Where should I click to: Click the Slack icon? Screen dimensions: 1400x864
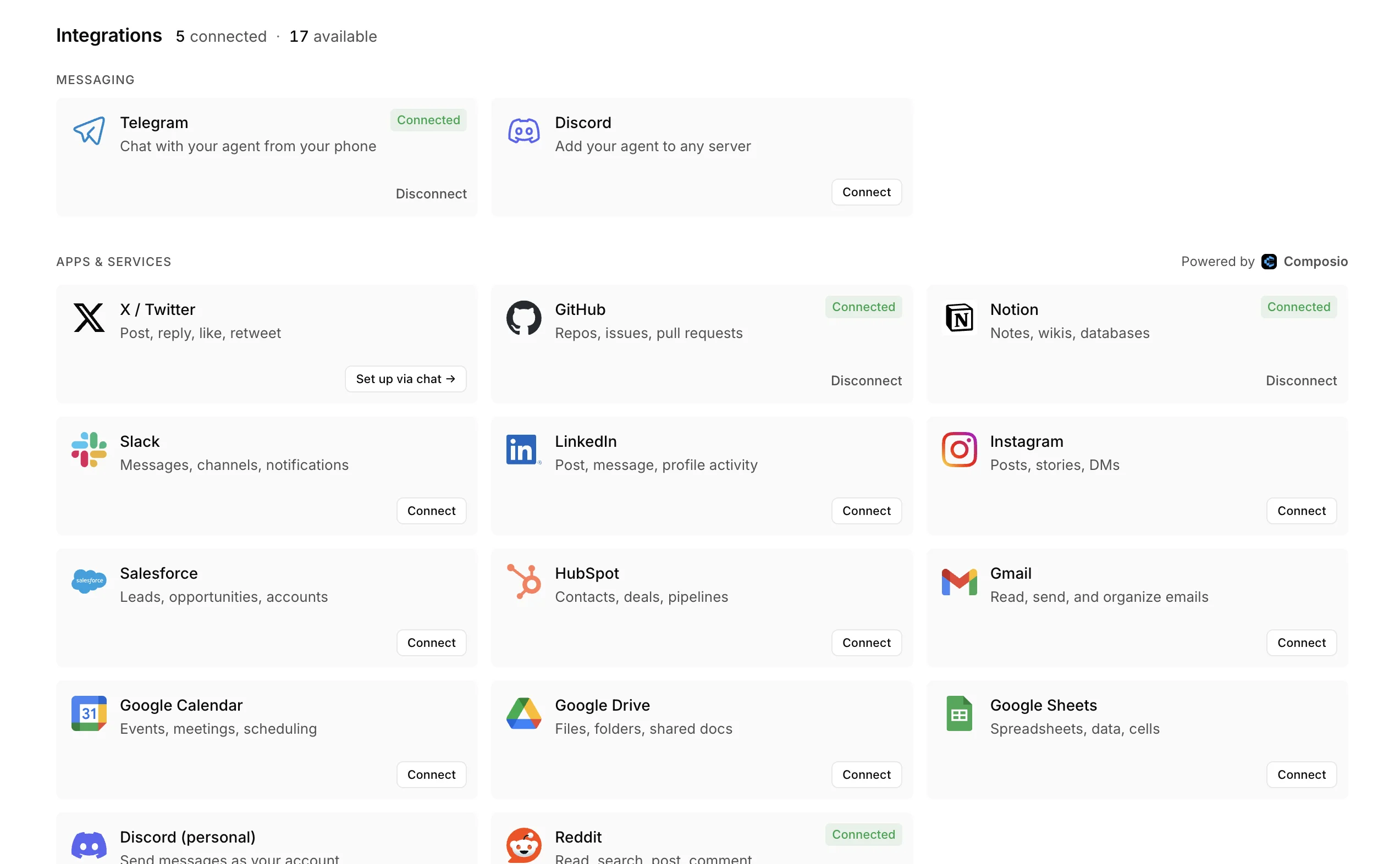(x=89, y=450)
